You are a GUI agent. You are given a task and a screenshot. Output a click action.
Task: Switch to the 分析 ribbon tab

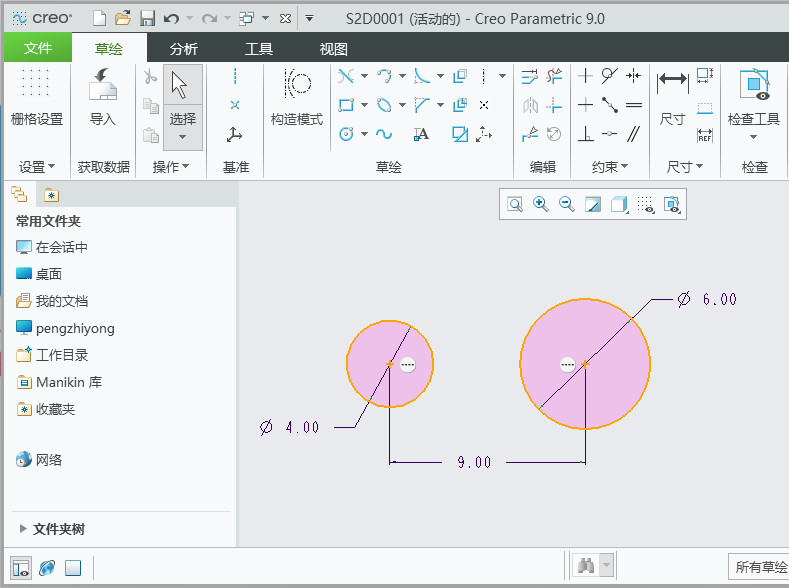click(184, 49)
